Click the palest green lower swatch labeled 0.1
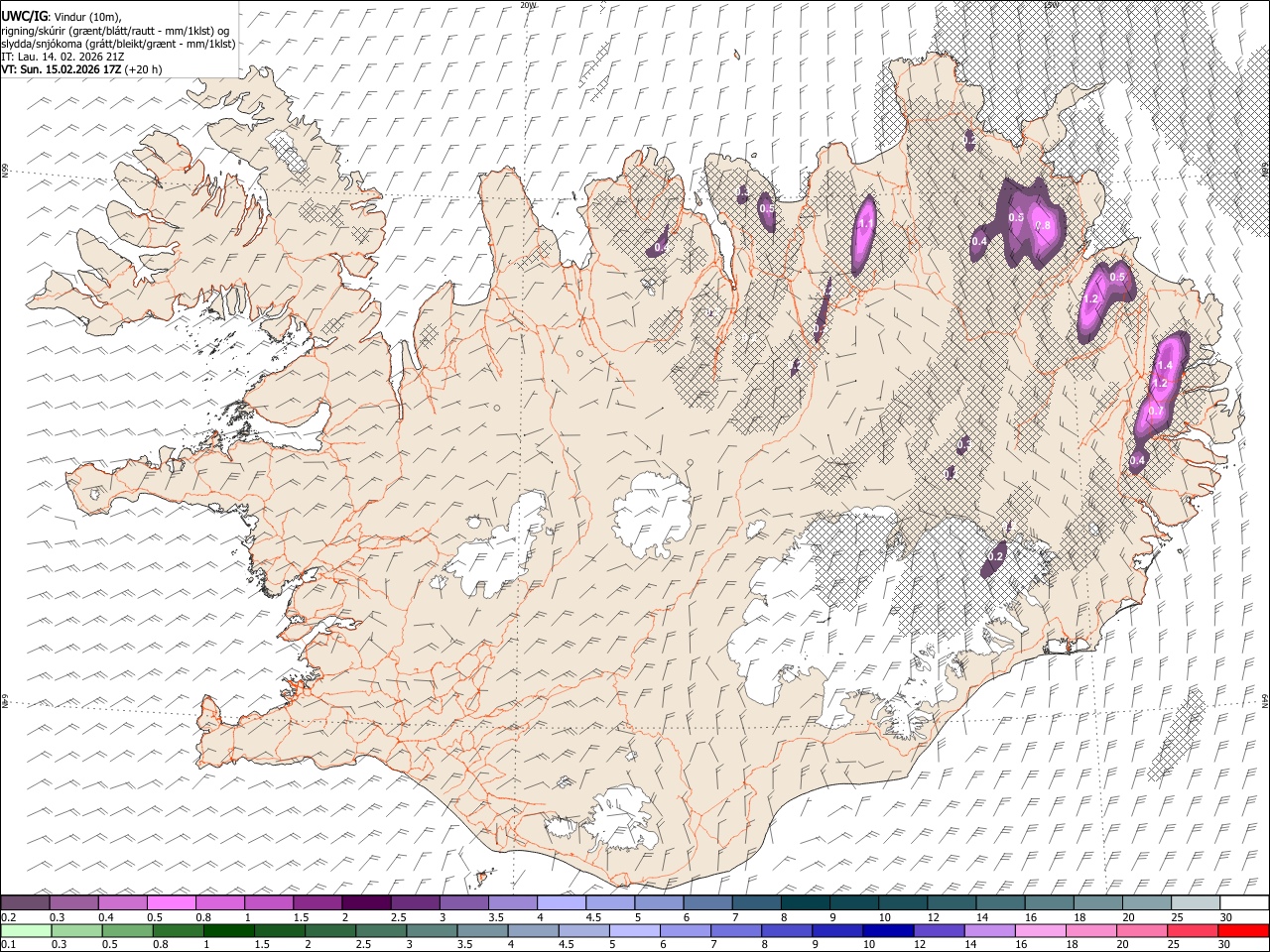Viewport: 1270px width, 952px height. tap(25, 930)
